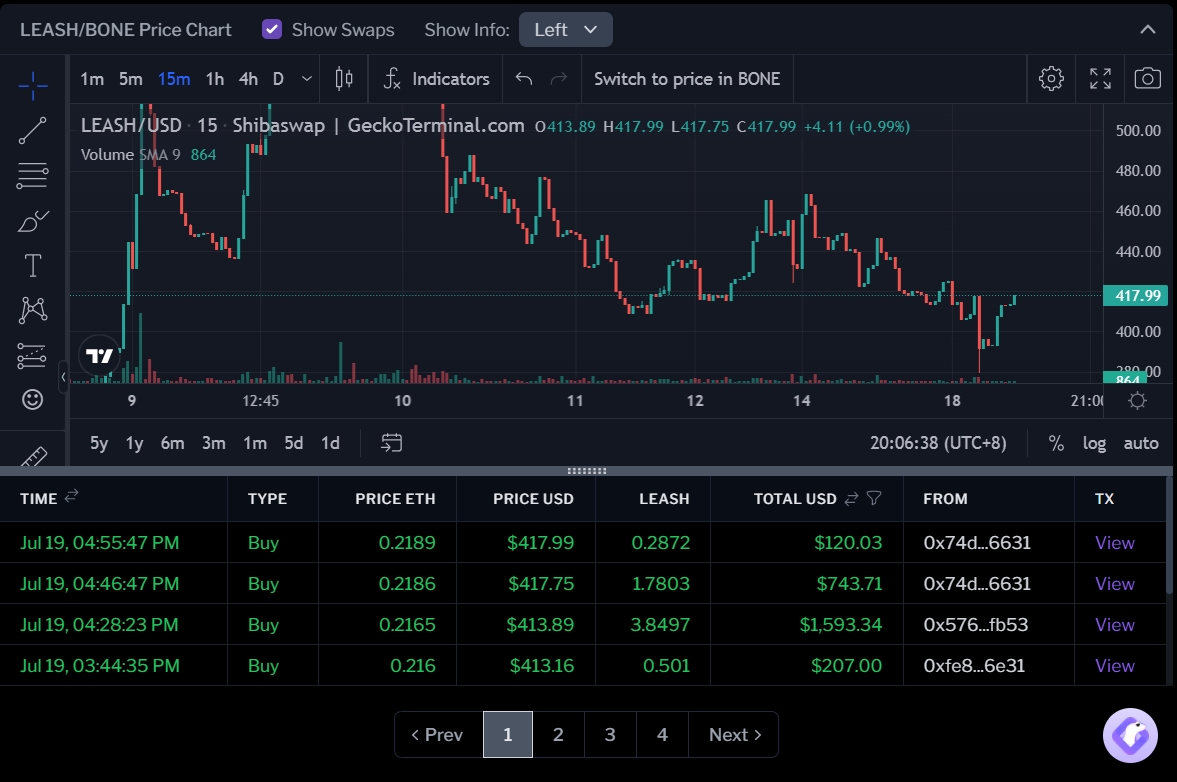Set date range to 5y

tap(99, 443)
